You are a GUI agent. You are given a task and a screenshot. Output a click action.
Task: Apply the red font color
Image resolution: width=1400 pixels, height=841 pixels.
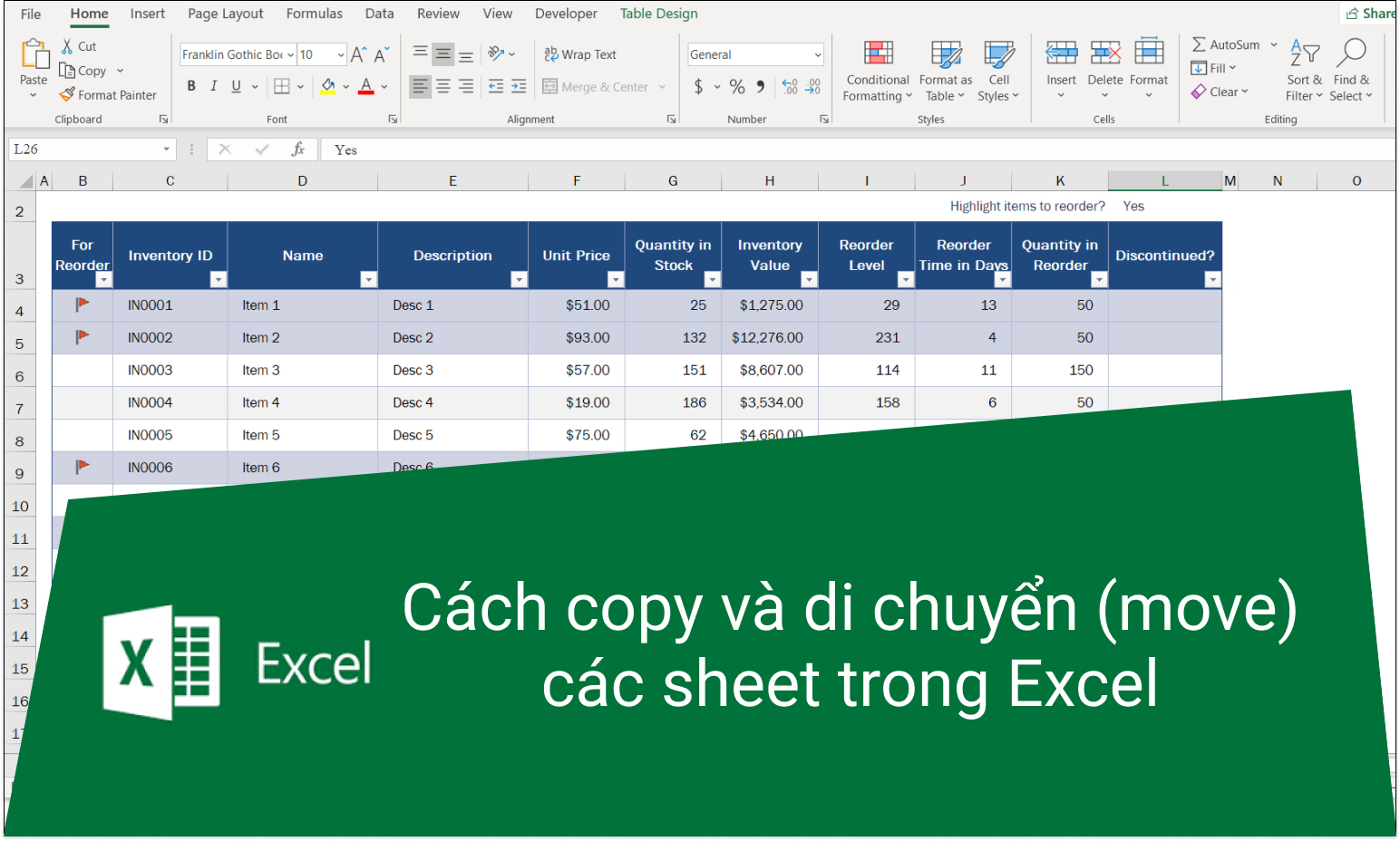click(366, 86)
